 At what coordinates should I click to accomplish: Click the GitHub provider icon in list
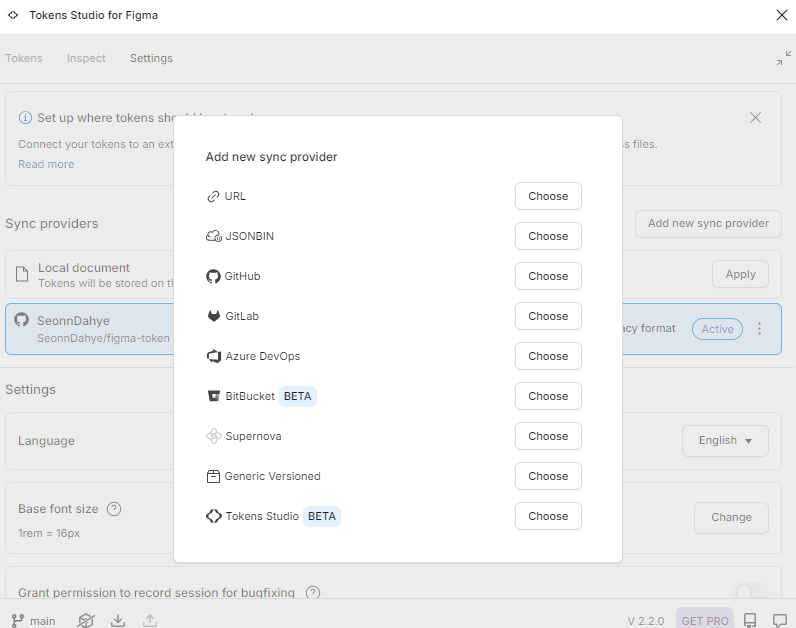pyautogui.click(x=213, y=276)
